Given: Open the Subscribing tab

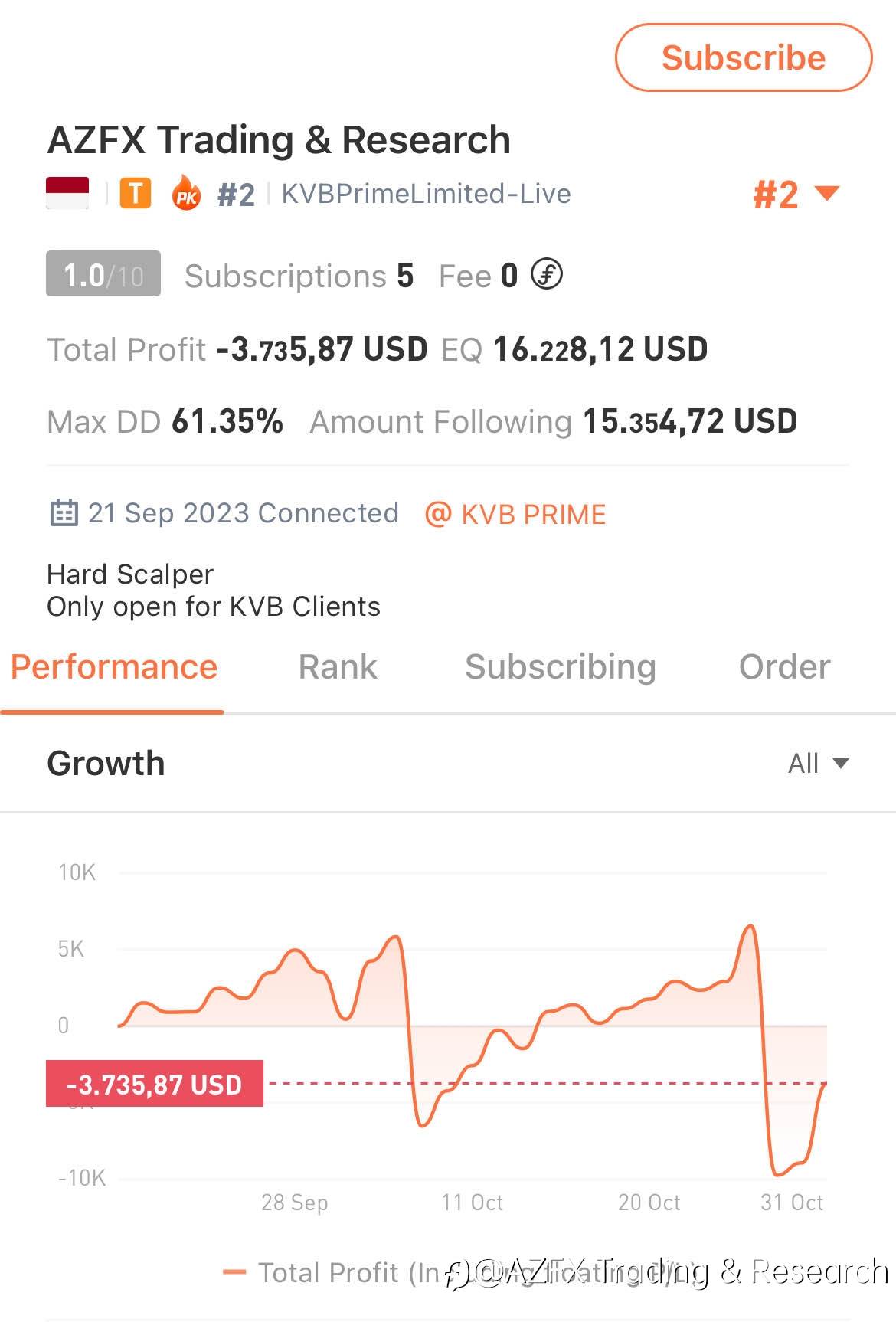Looking at the screenshot, I should point(561,667).
